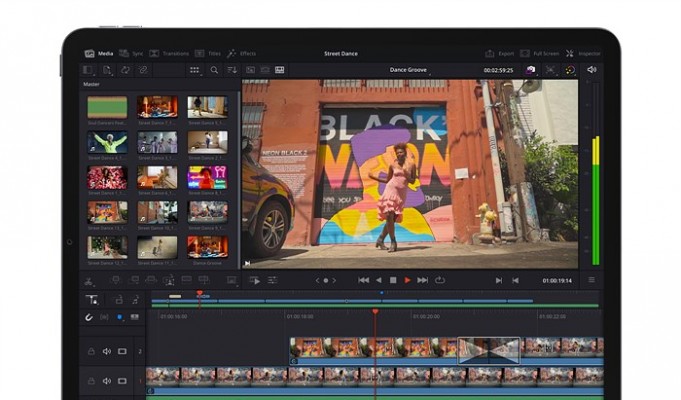
Task: Click the Append to end icon
Action: click(135, 280)
